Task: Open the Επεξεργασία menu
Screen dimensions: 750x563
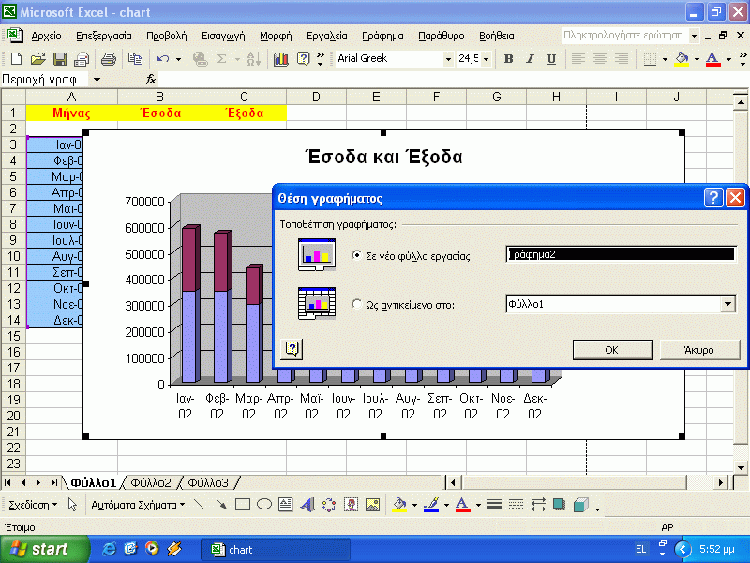Action: click(x=103, y=36)
